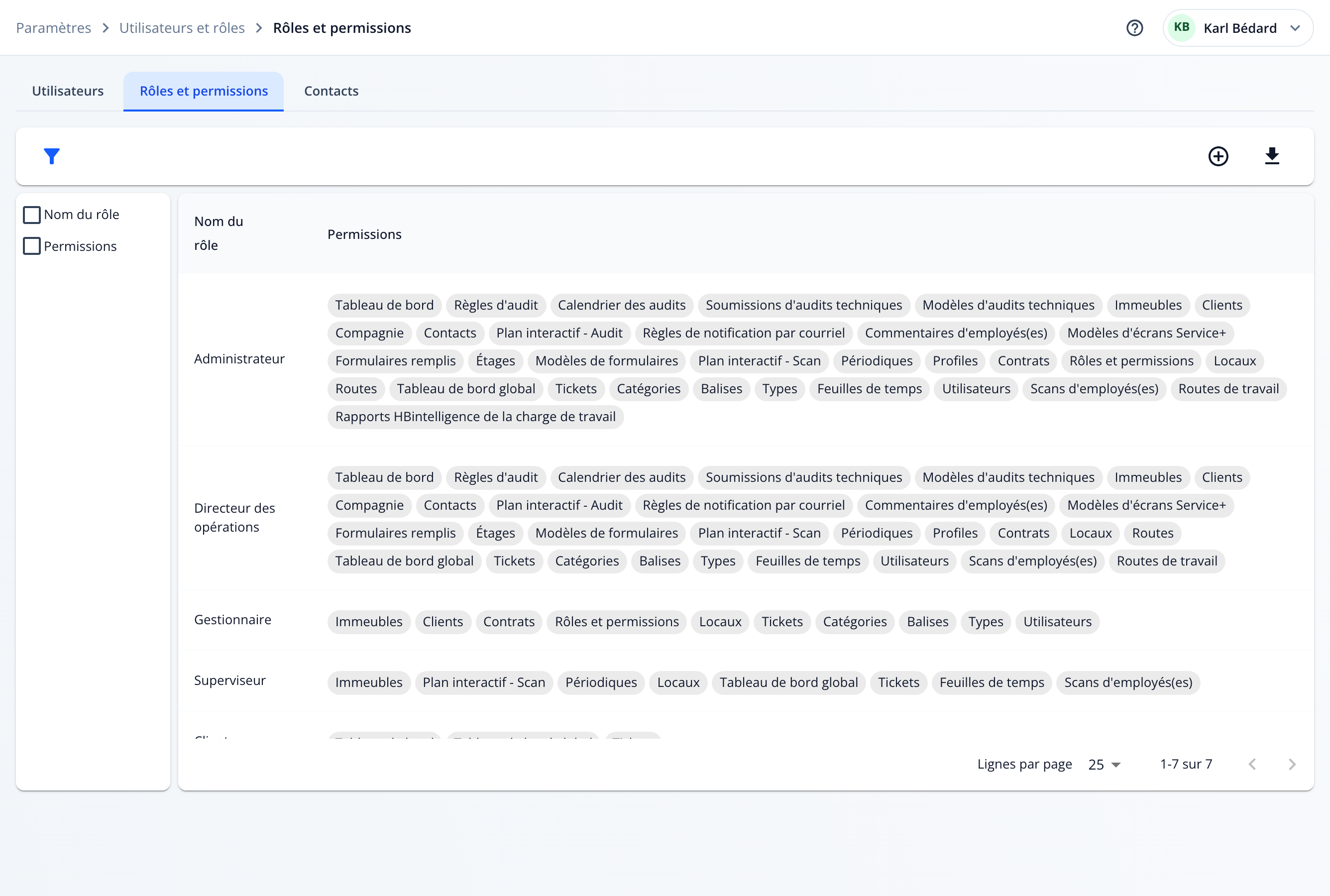Screen dimensions: 1330x896
Task: Click Administrateur's Modèles d'écrans Service+ chip
Action: coord(1147,333)
